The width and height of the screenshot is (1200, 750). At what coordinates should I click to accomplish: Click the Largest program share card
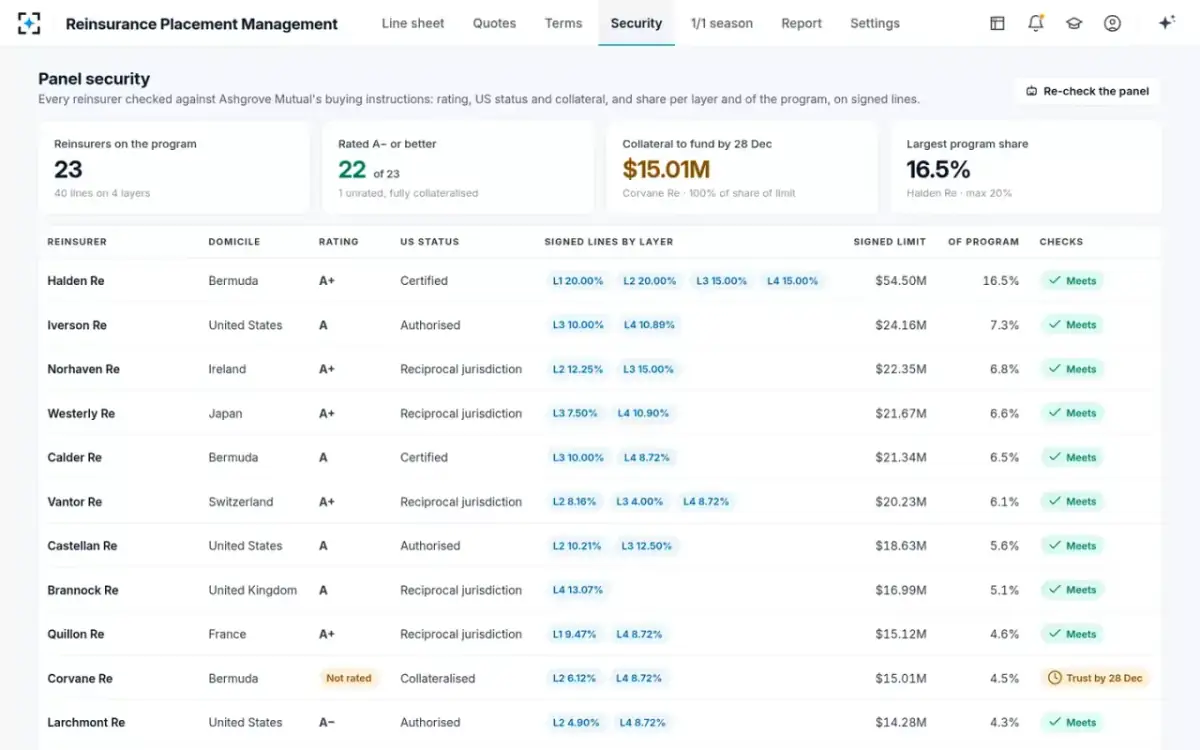tap(1026, 167)
